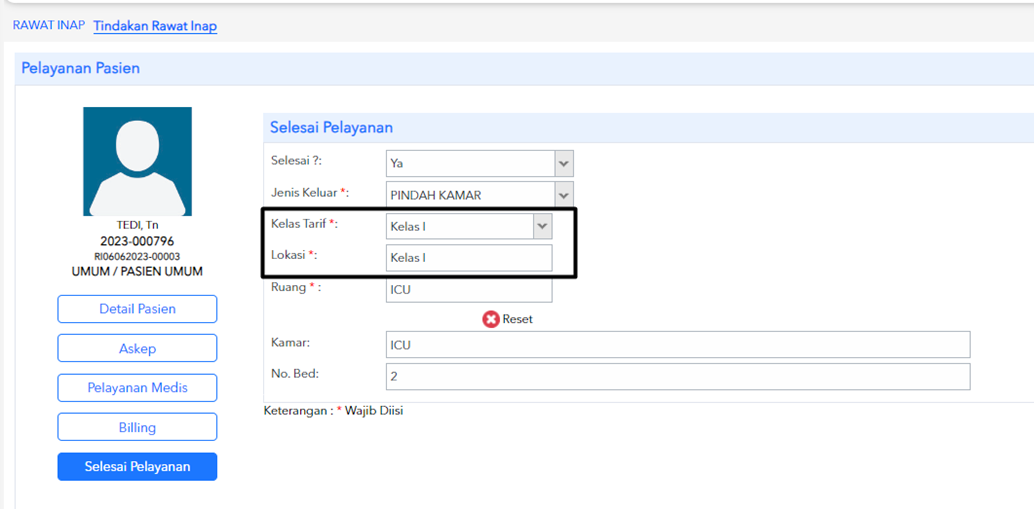Viewport: 1034px width, 509px height.
Task: Click the UMUM / PASIEN UMUM text
Action: tap(137, 271)
